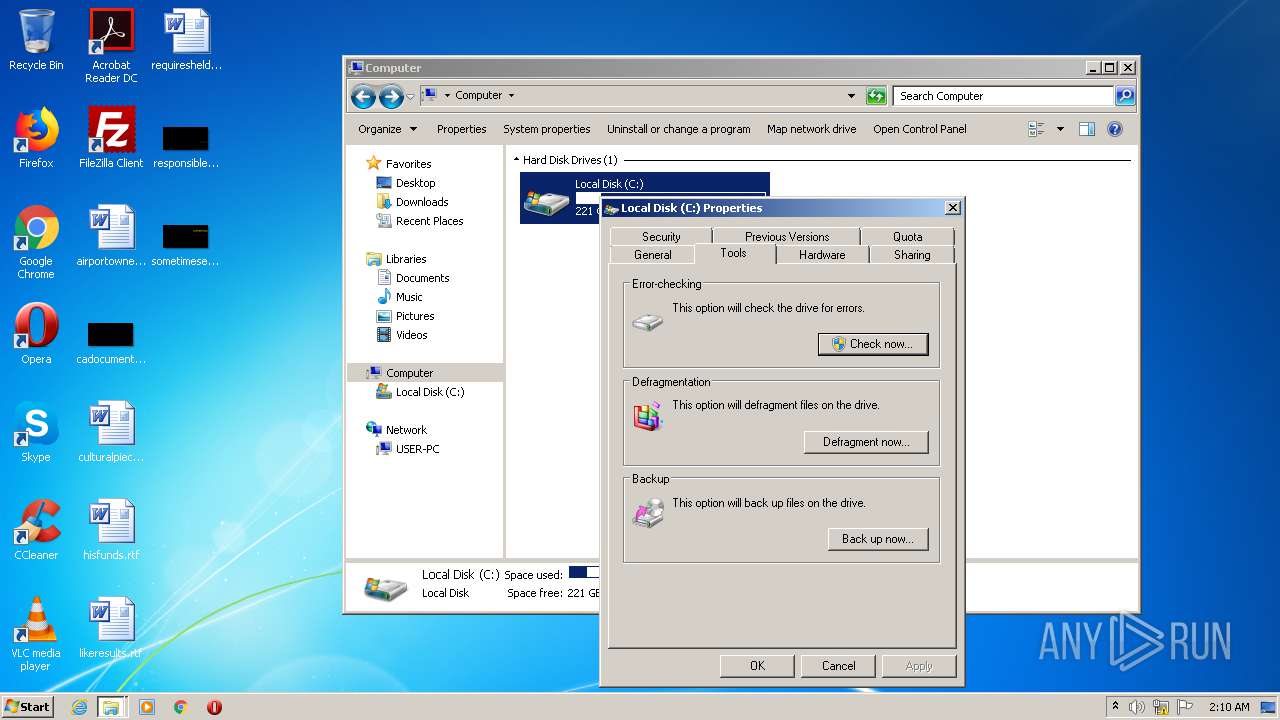Select the requiresheld document icon on desktop
The image size is (1280, 720).
click(x=186, y=40)
